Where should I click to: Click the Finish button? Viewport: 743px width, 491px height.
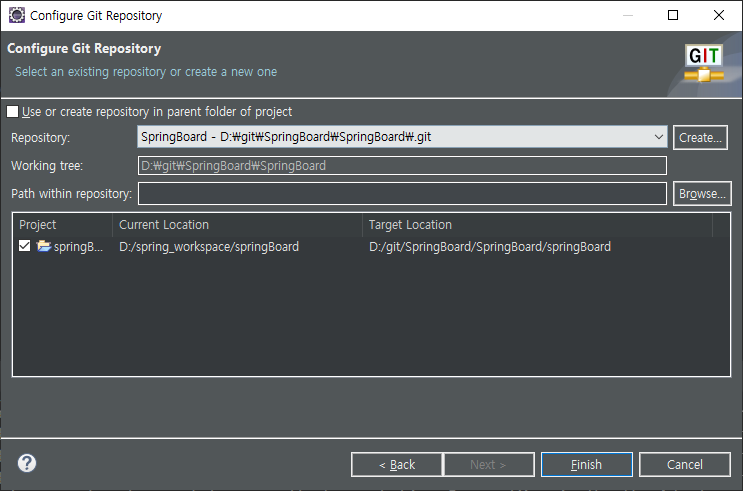tap(587, 464)
